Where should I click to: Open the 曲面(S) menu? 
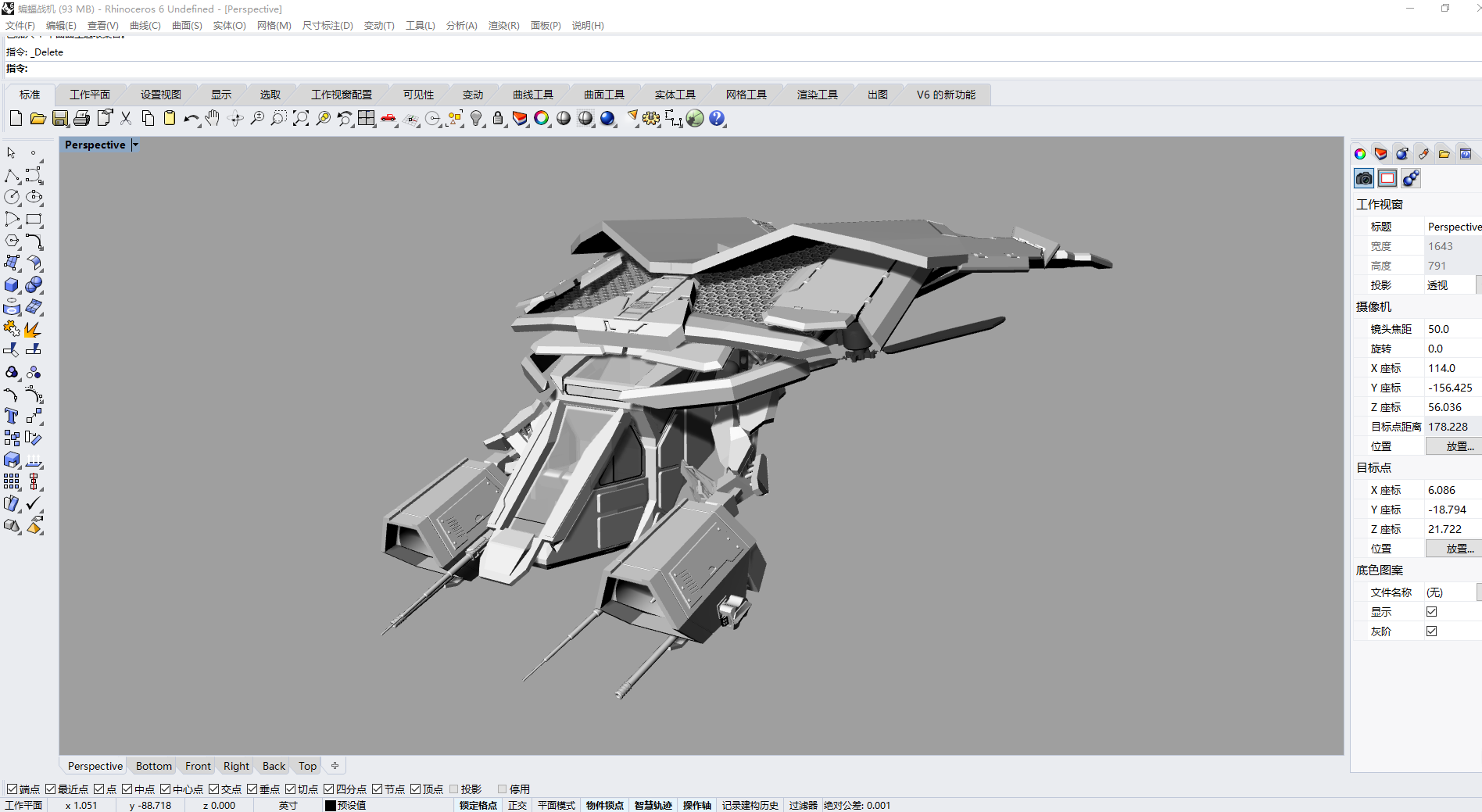[x=187, y=26]
